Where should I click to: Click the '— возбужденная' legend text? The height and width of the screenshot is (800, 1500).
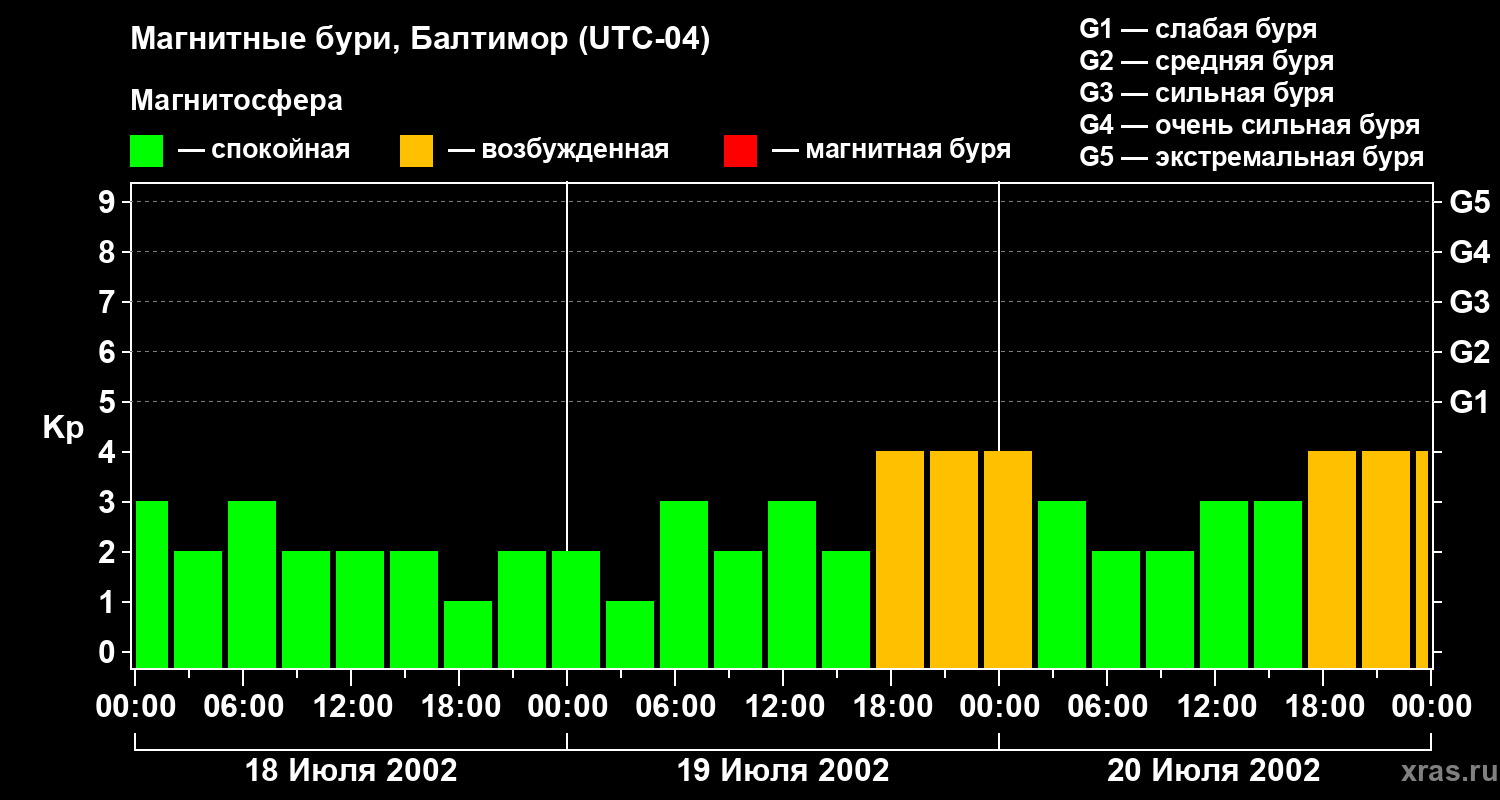click(558, 150)
